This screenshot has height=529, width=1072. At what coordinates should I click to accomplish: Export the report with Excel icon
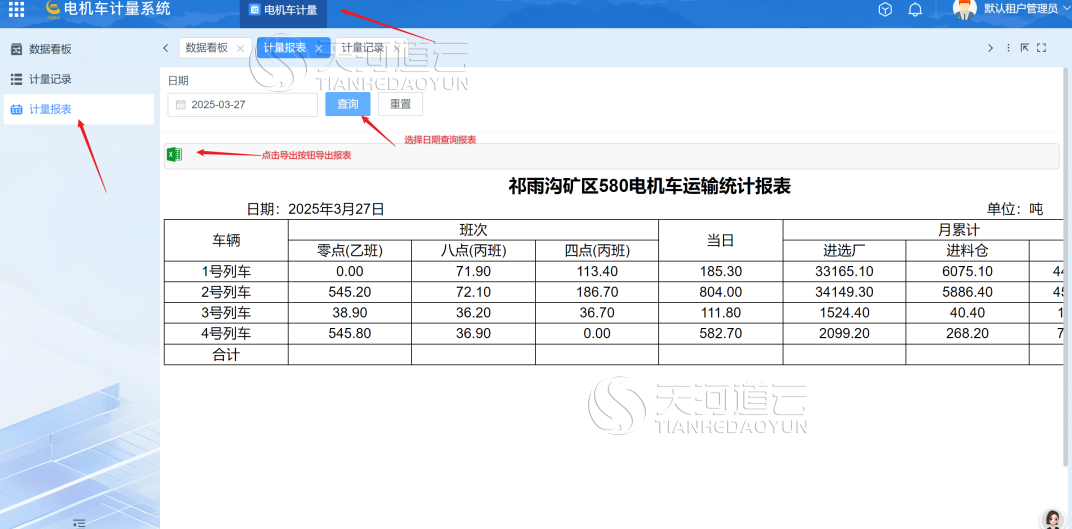coord(174,155)
